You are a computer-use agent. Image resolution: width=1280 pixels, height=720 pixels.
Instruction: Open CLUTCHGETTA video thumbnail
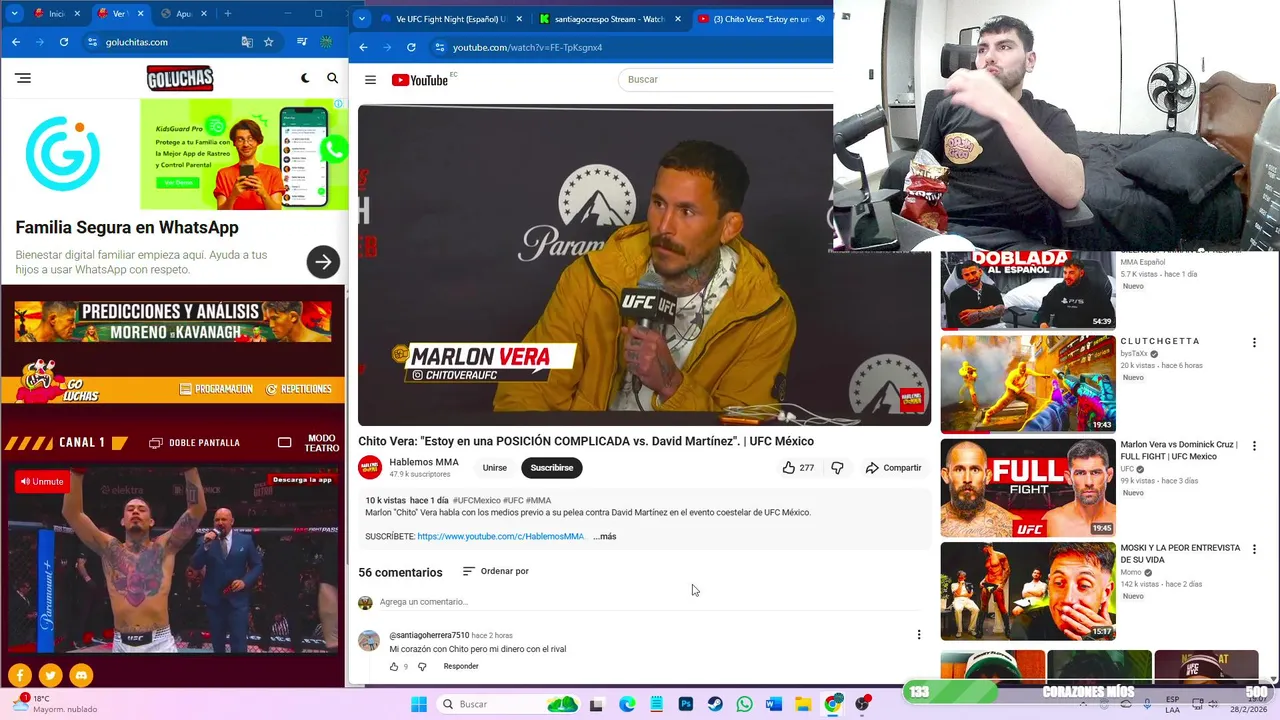1028,384
